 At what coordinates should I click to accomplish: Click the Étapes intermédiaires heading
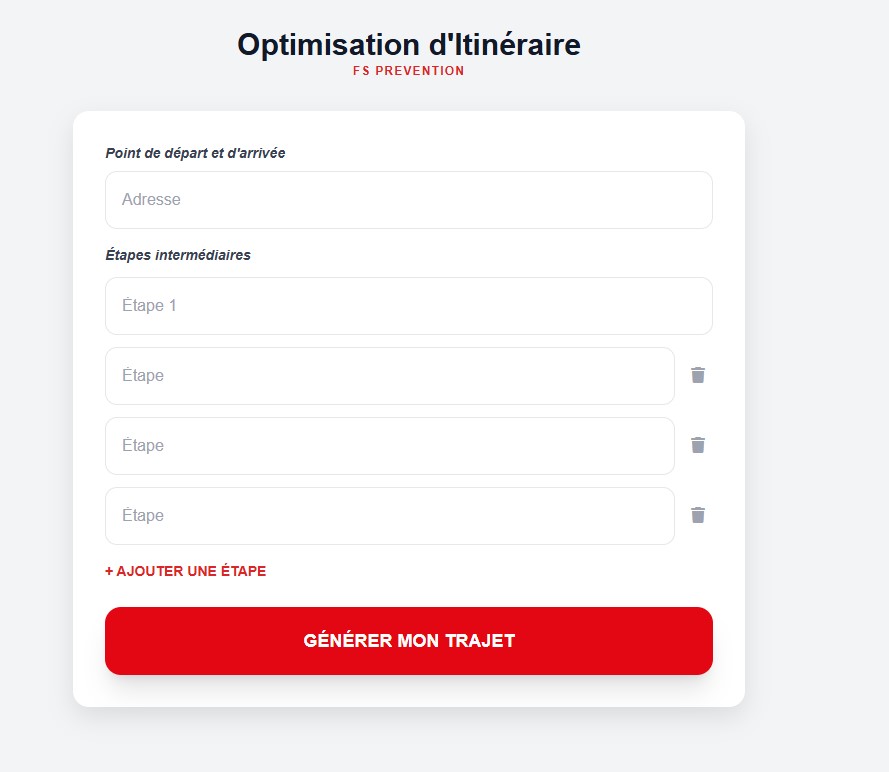tap(178, 255)
